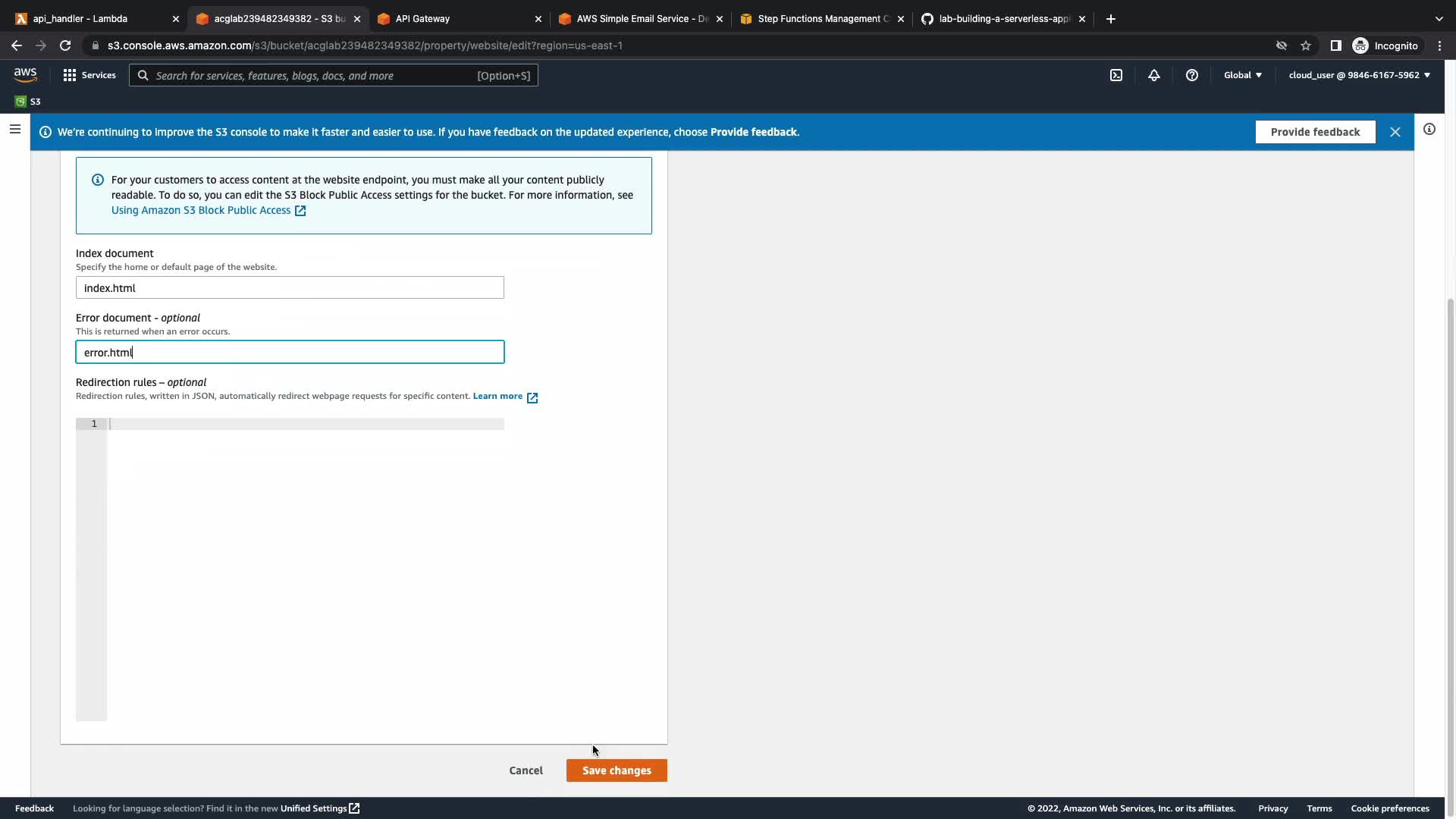Click the Provide feedback button
This screenshot has height=819, width=1456.
[1314, 132]
